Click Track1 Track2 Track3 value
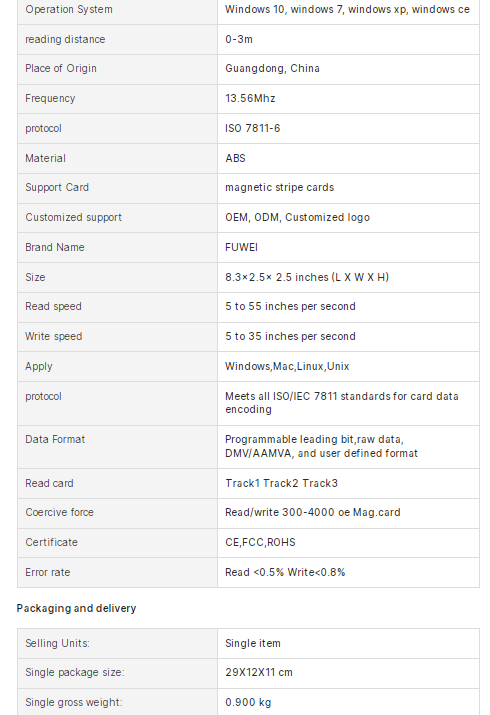 281,483
